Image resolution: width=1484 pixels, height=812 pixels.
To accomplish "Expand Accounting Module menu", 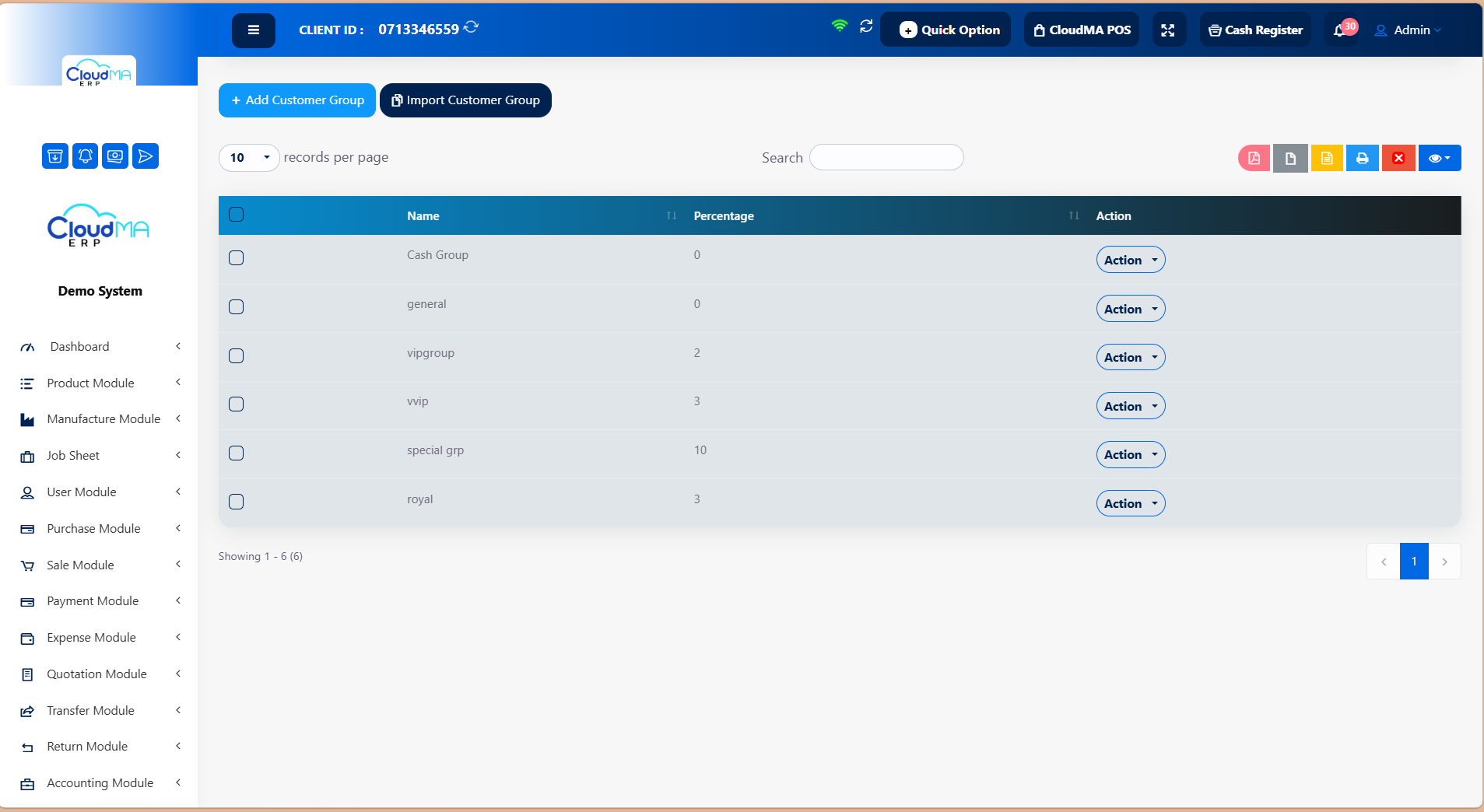I will coord(100,783).
